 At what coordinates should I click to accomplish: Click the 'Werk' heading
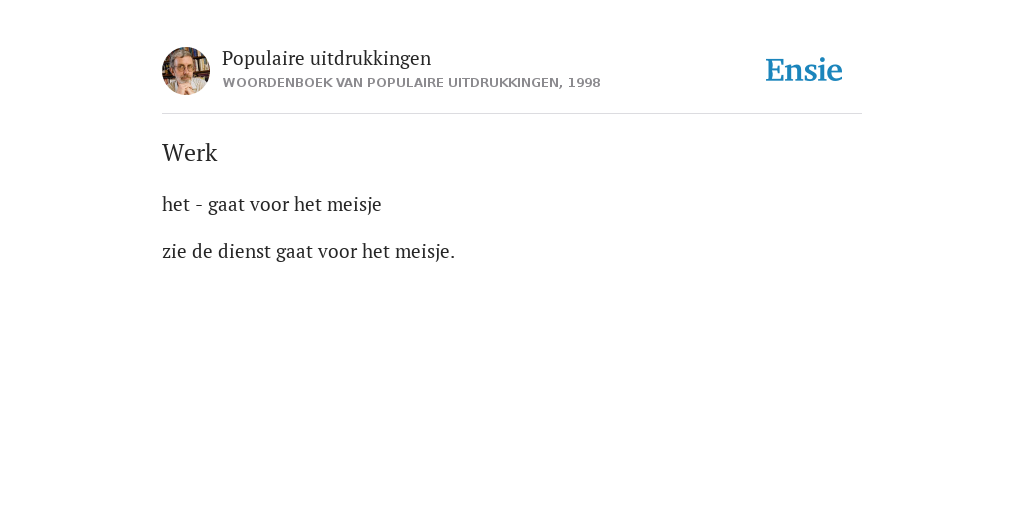tap(189, 153)
